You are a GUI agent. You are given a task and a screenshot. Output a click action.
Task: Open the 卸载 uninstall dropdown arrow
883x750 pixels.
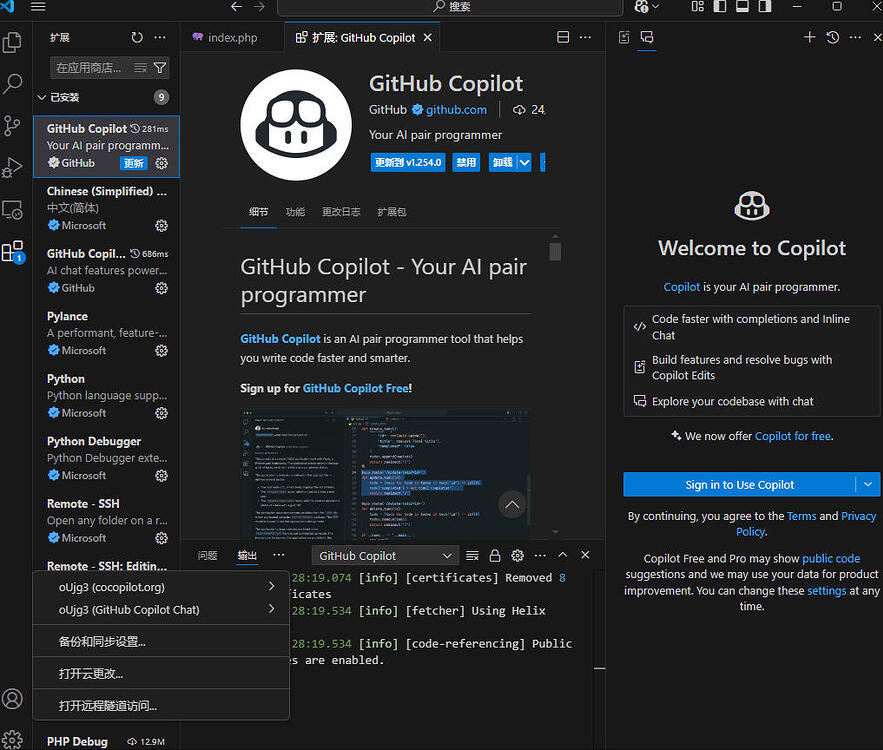[524, 163]
